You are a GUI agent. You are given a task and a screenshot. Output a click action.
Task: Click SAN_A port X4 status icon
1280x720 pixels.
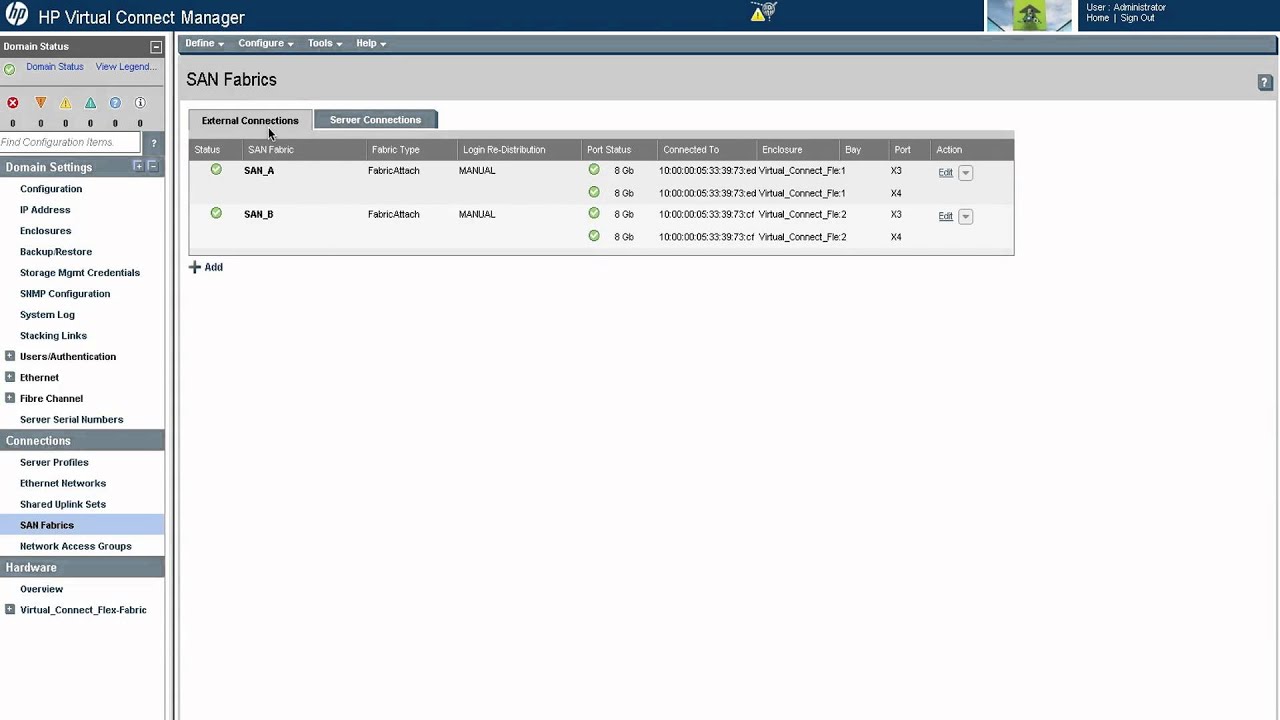[x=594, y=192]
